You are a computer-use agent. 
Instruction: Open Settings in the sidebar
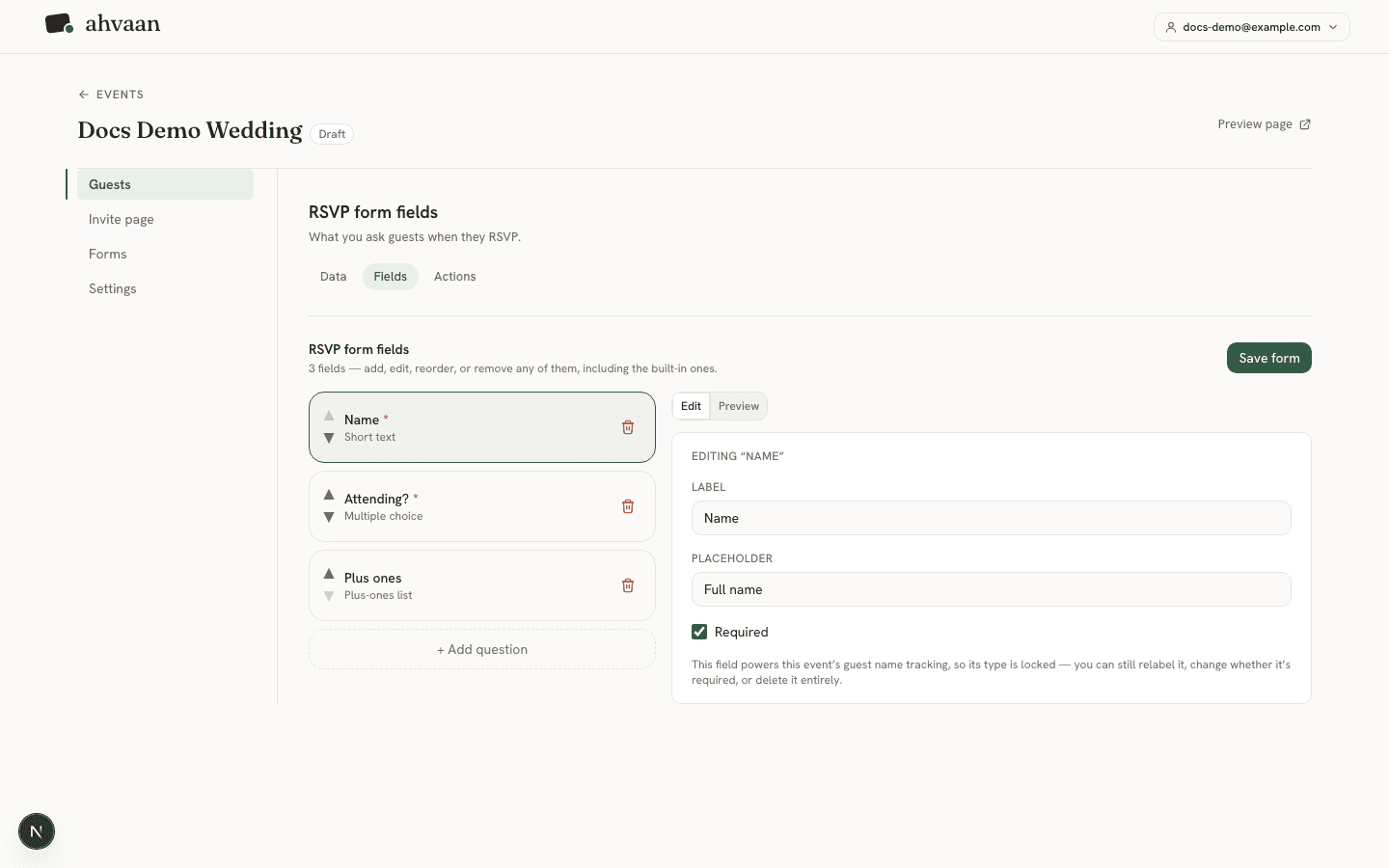coord(165,288)
